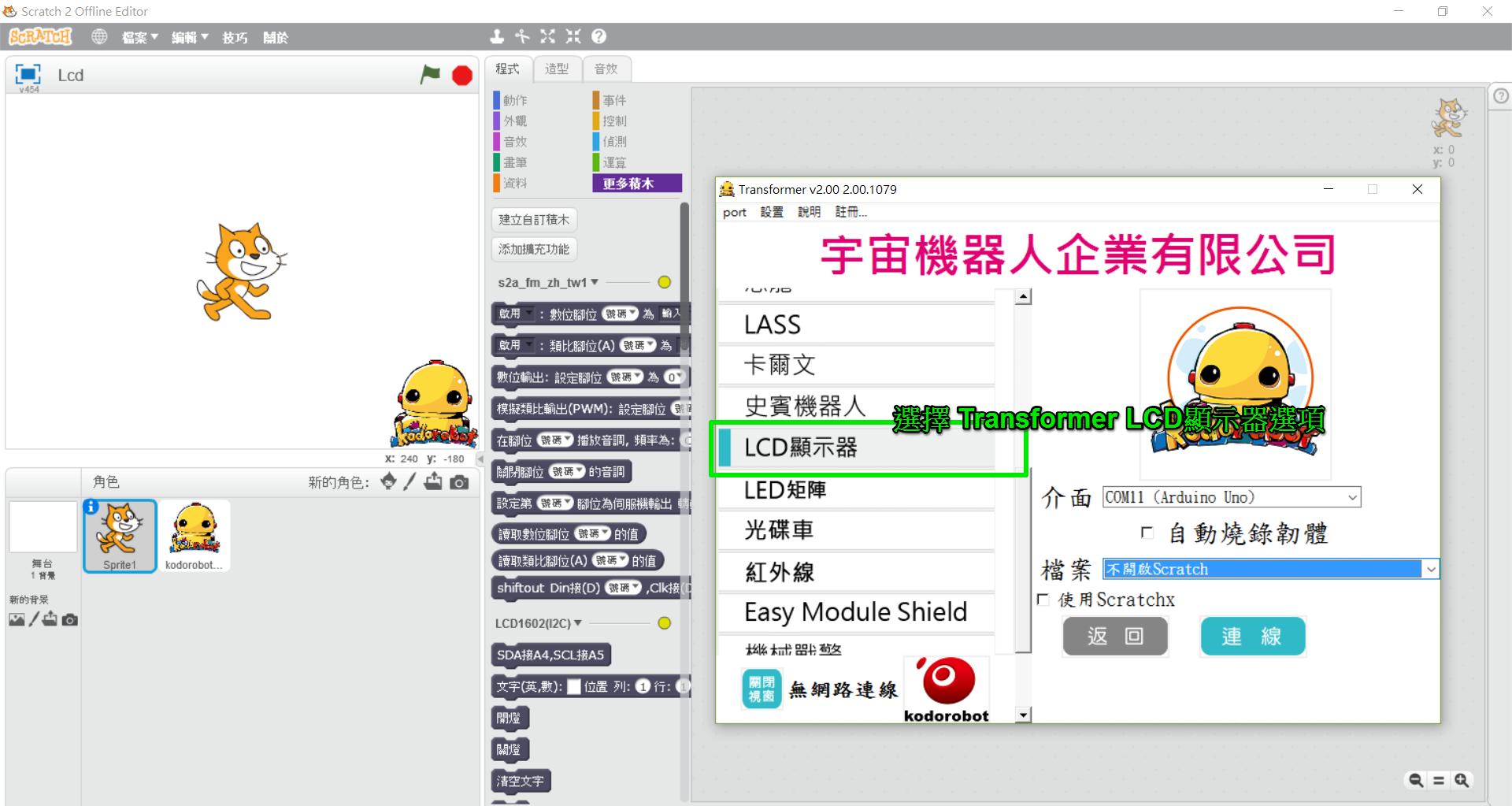
Task: Click 添加擴充功能 button
Action: (x=534, y=249)
